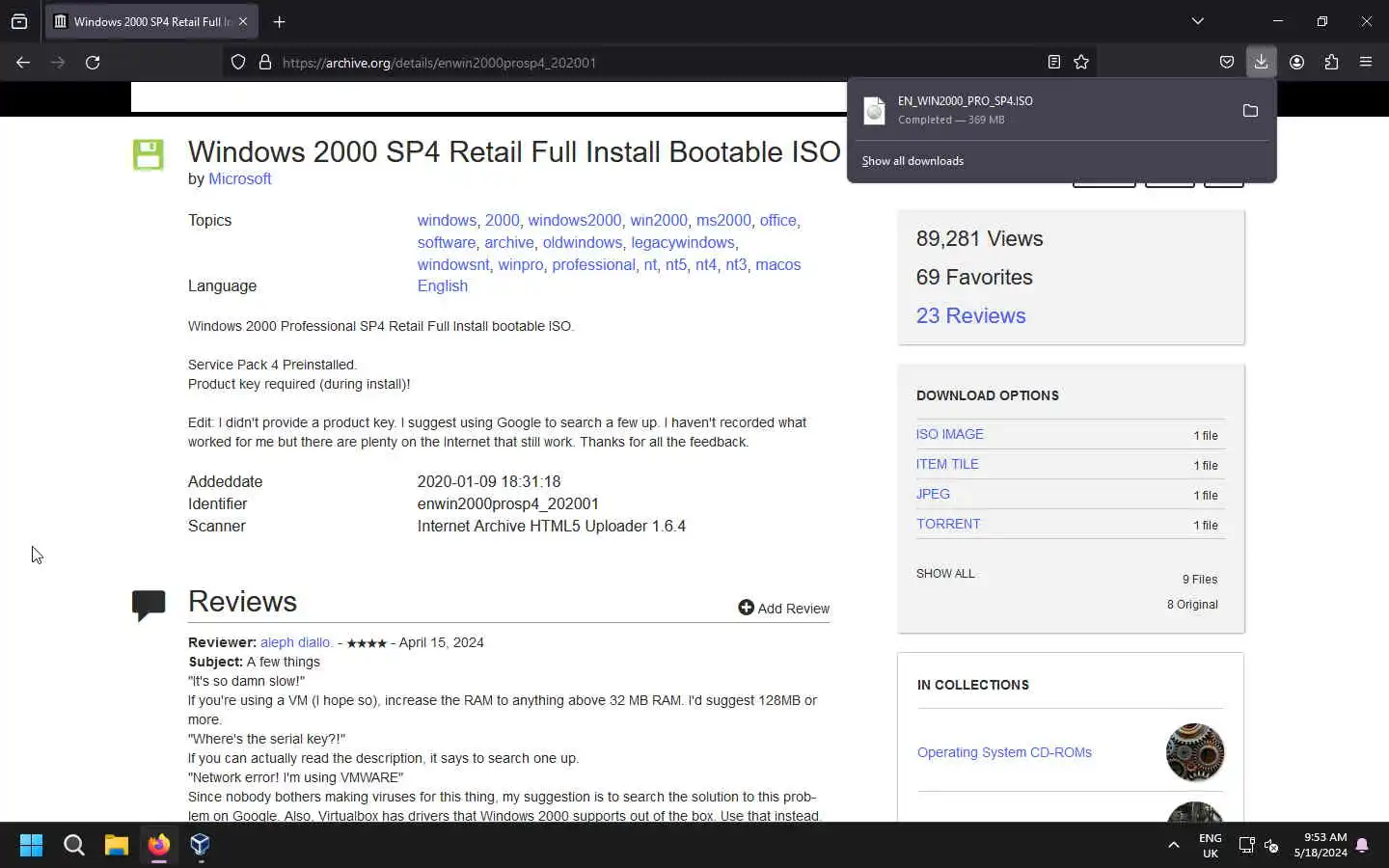Open VirtualBox from the taskbar

click(200, 846)
